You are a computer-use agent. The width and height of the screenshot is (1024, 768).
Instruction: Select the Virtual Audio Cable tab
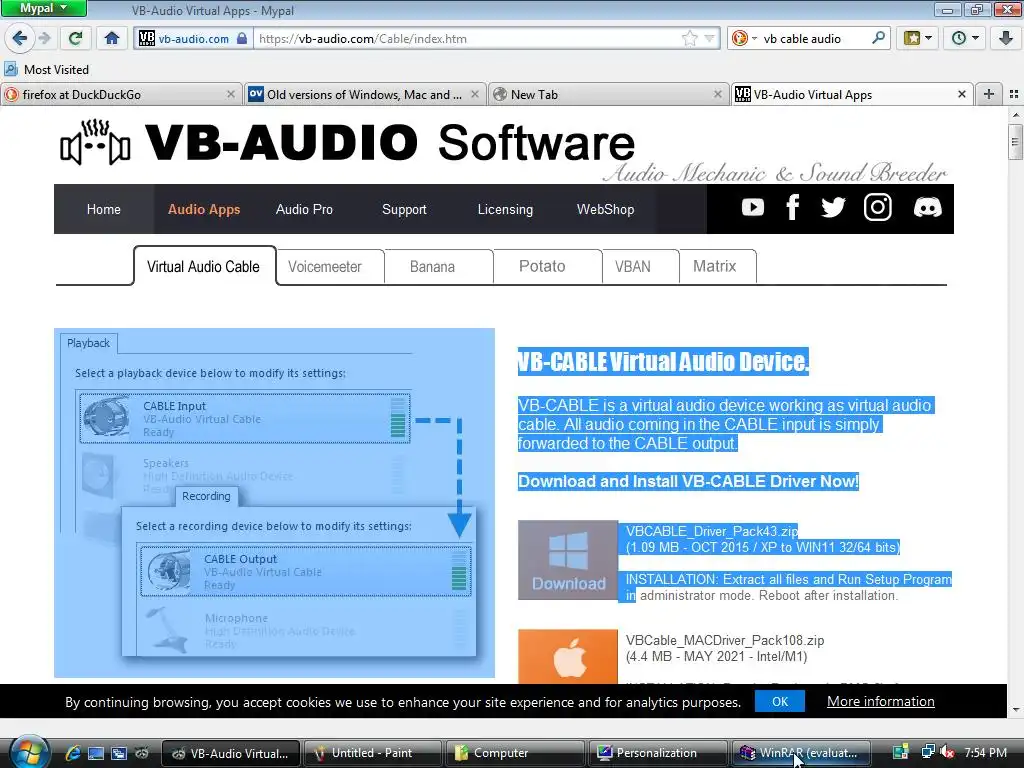203,266
